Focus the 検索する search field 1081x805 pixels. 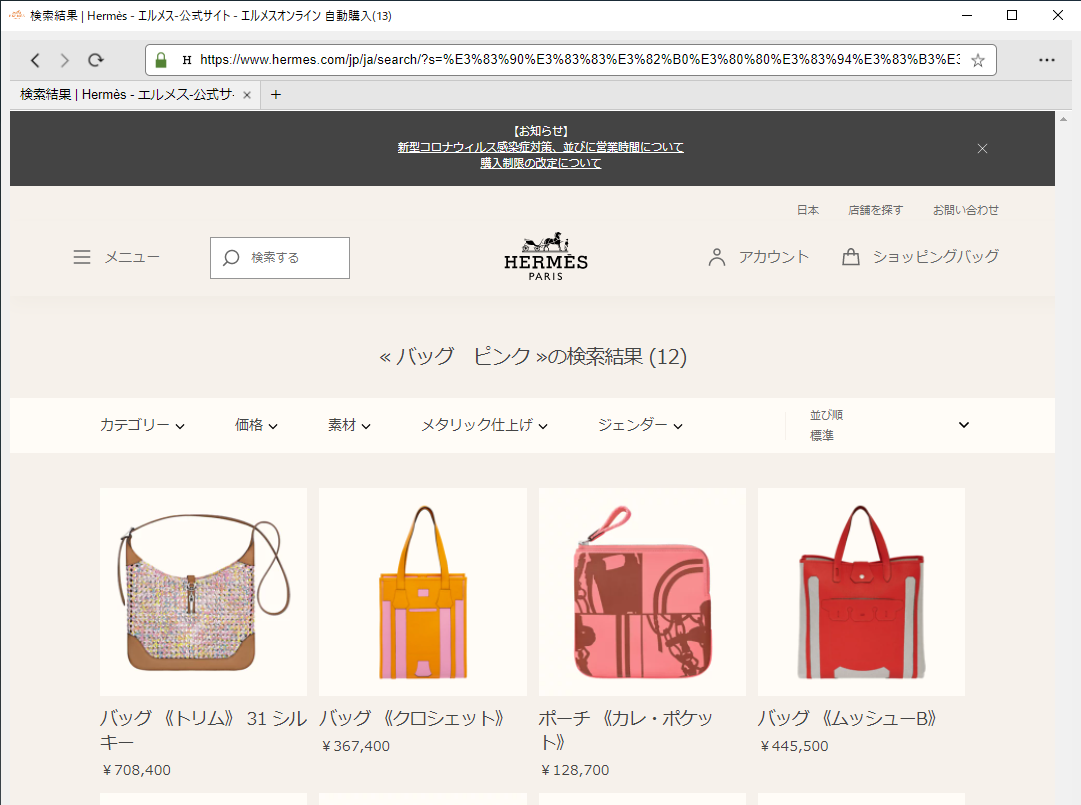[280, 258]
